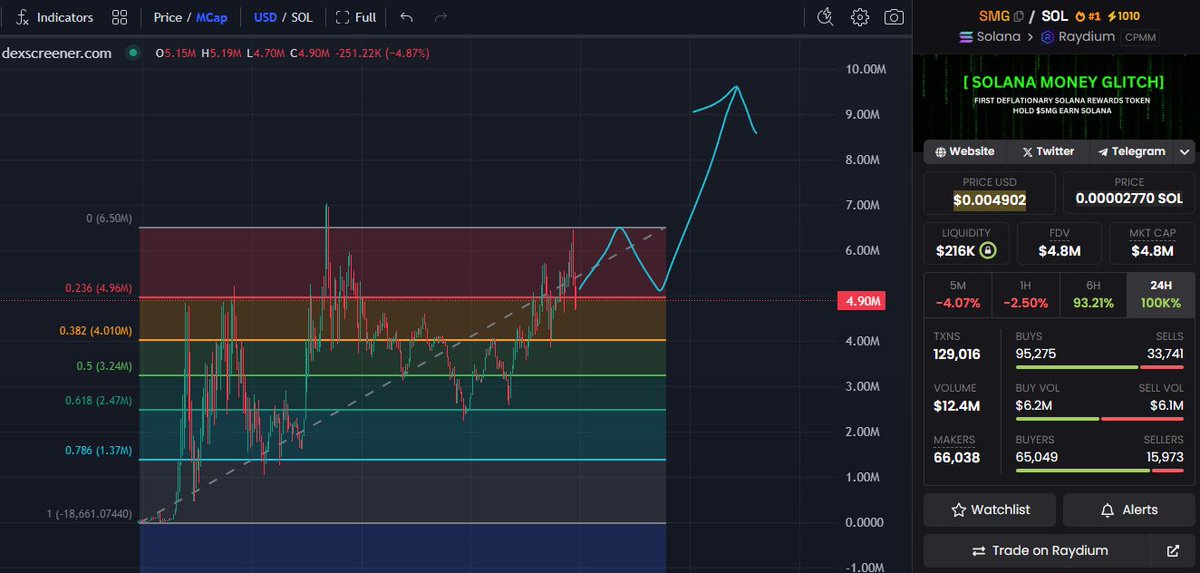
Task: Copy SMG token address icon
Action: (1019, 16)
